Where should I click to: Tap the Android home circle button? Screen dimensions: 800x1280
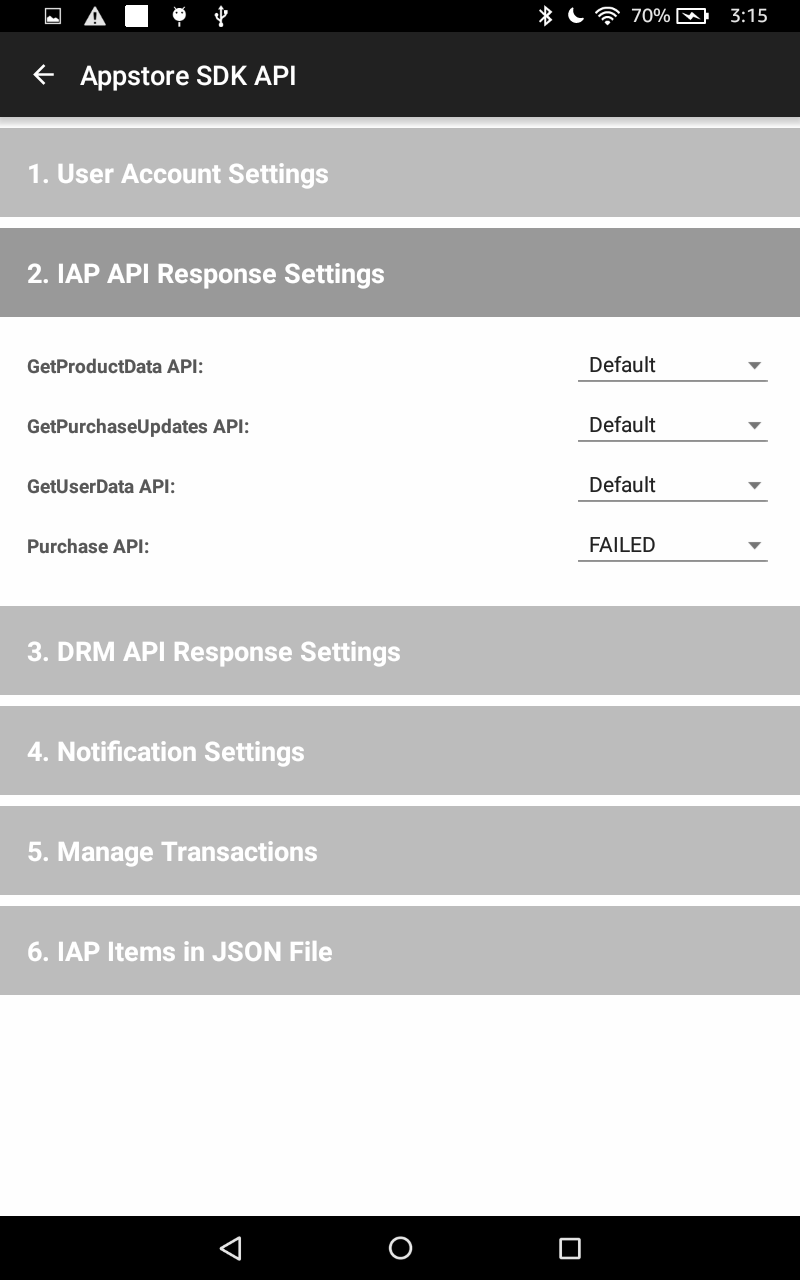pos(400,1247)
